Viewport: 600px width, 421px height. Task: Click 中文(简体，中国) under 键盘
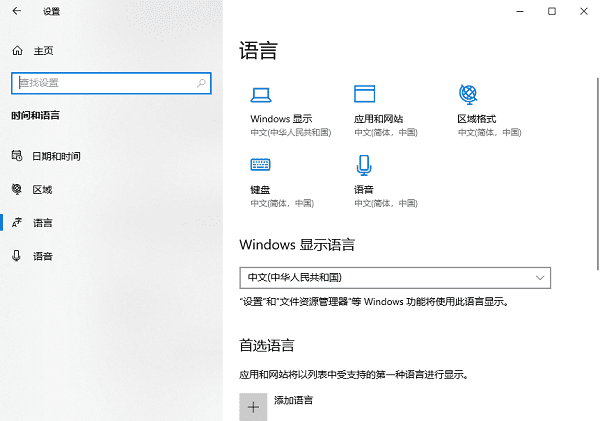coord(282,203)
